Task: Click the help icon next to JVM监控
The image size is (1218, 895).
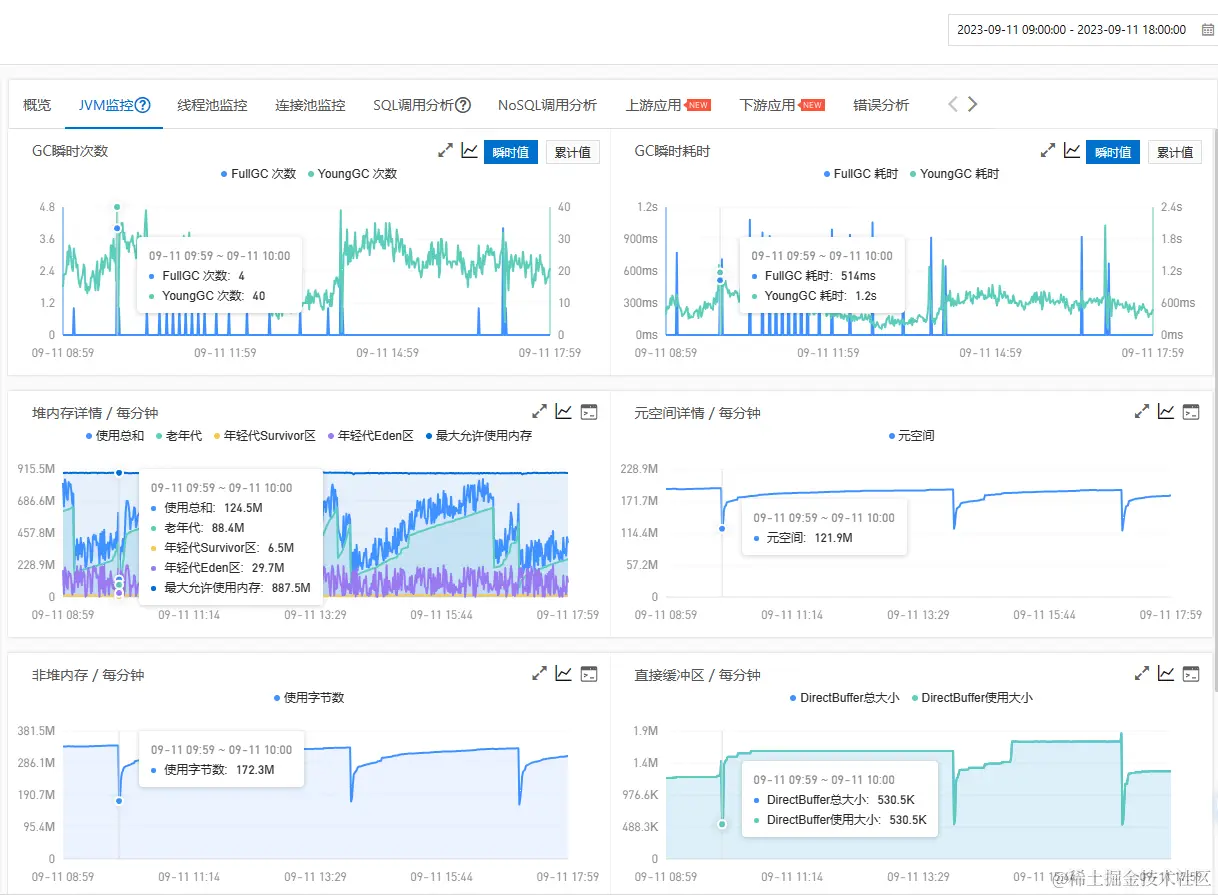Action: 143,105
